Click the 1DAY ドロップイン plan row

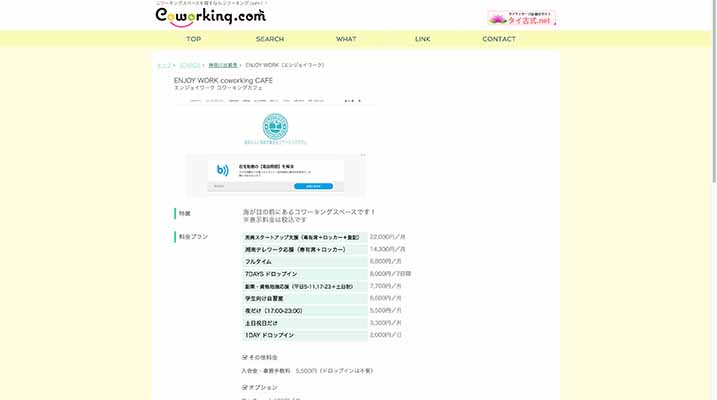305,336
